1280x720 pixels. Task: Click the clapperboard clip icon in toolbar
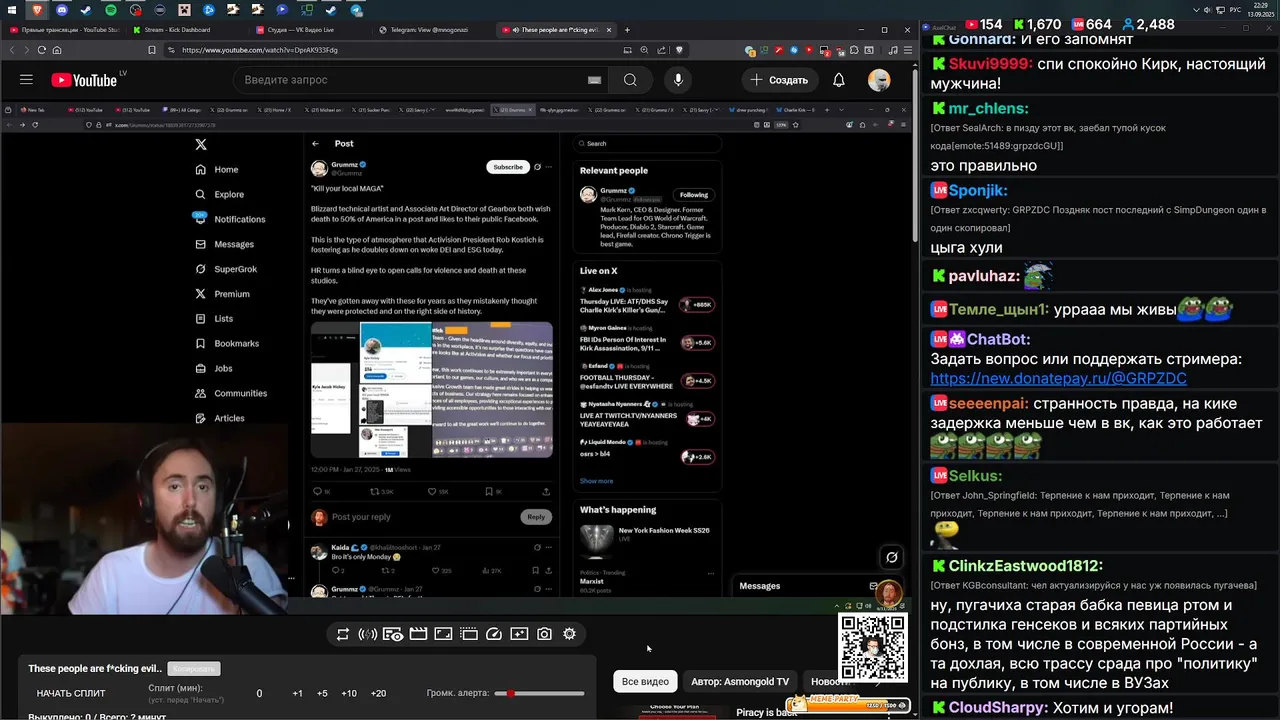click(418, 634)
